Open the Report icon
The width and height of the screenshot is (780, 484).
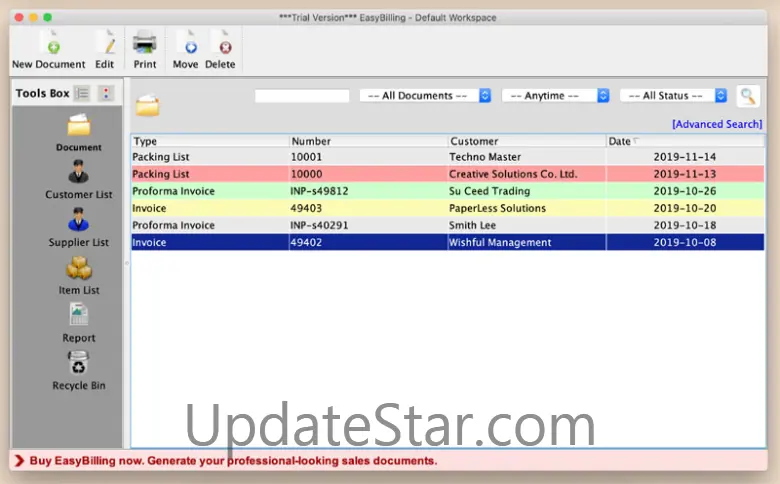[x=79, y=315]
